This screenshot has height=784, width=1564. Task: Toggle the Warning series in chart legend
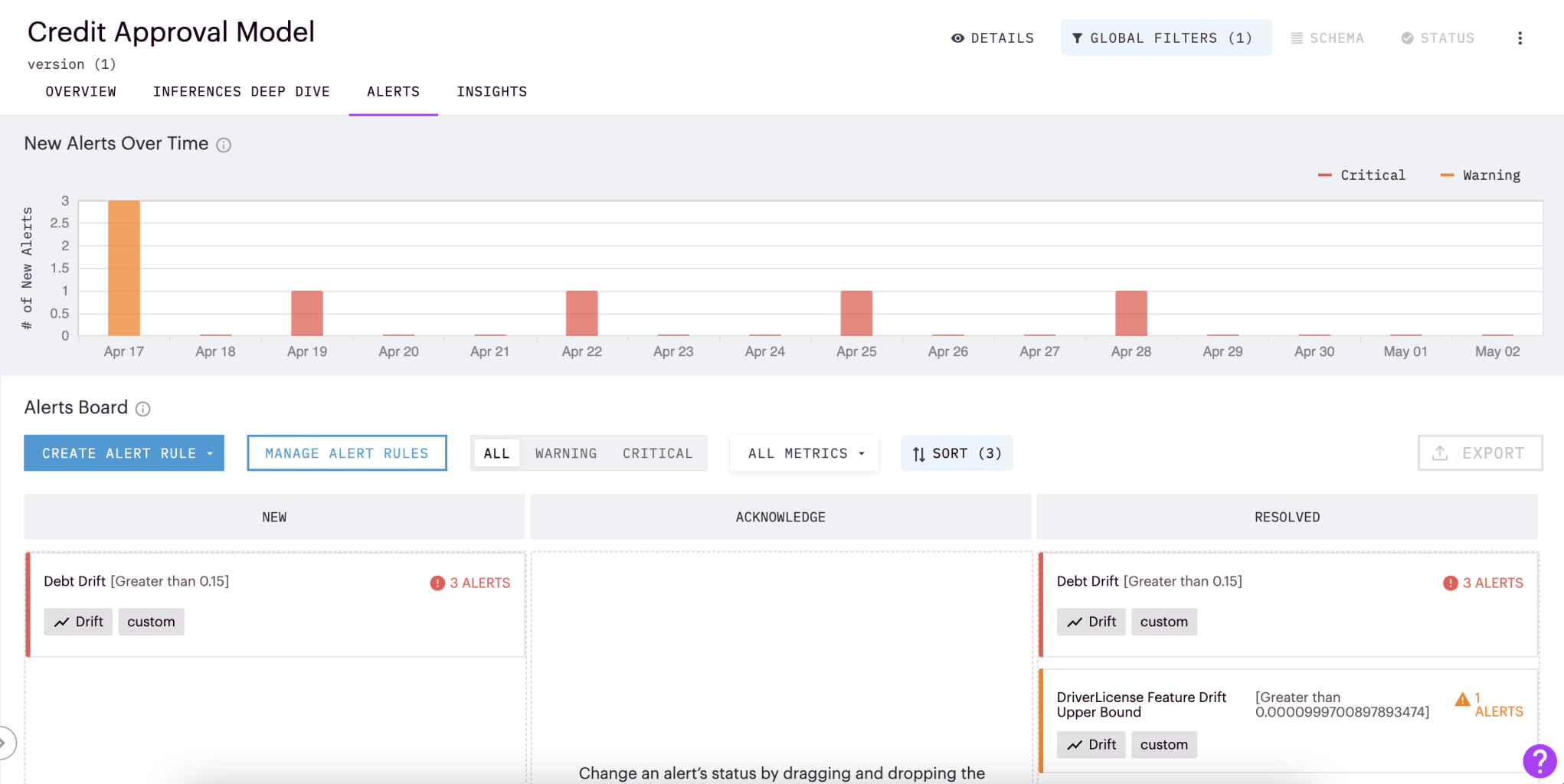pos(1481,175)
